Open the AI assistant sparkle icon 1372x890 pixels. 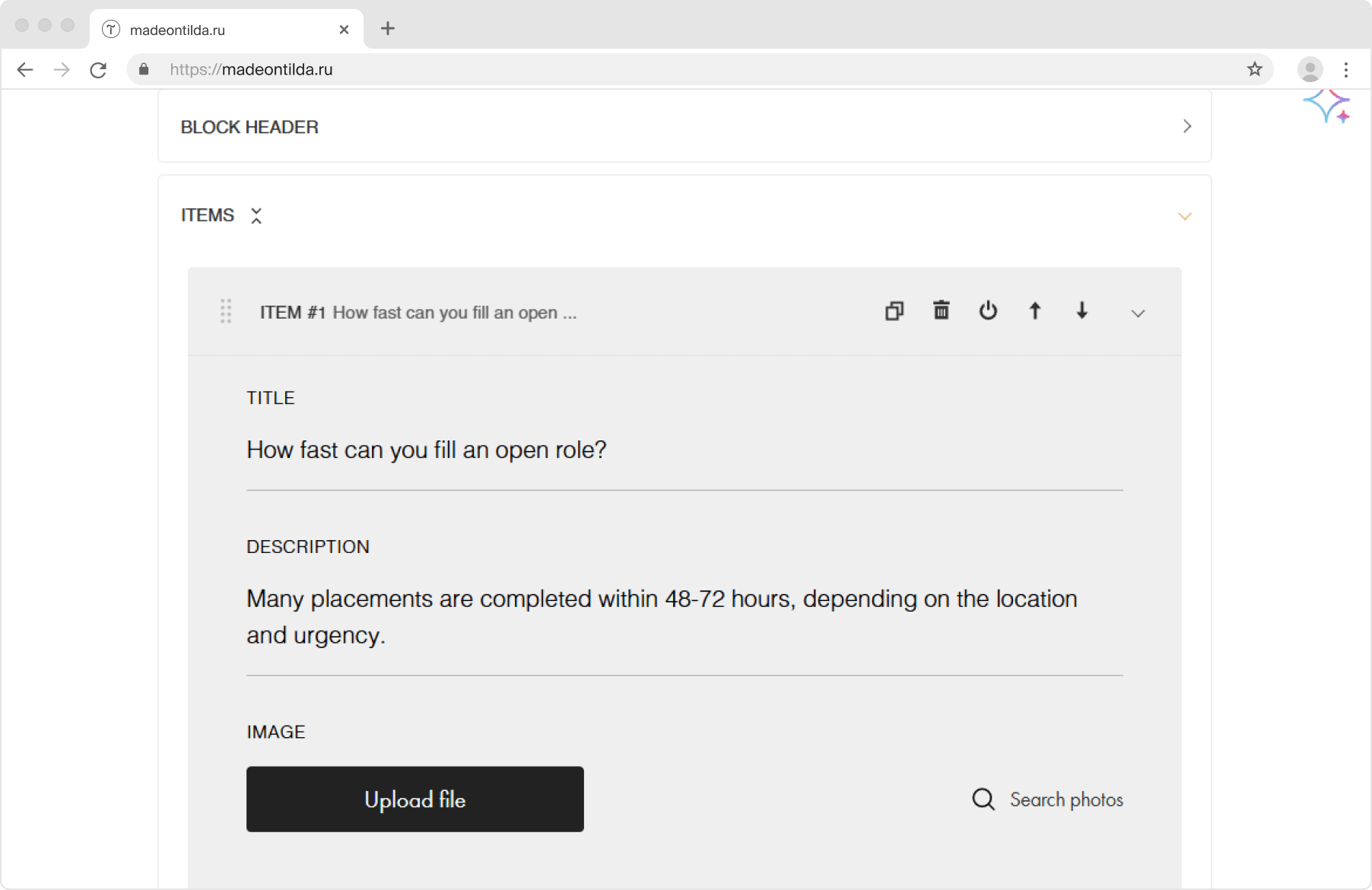1326,106
